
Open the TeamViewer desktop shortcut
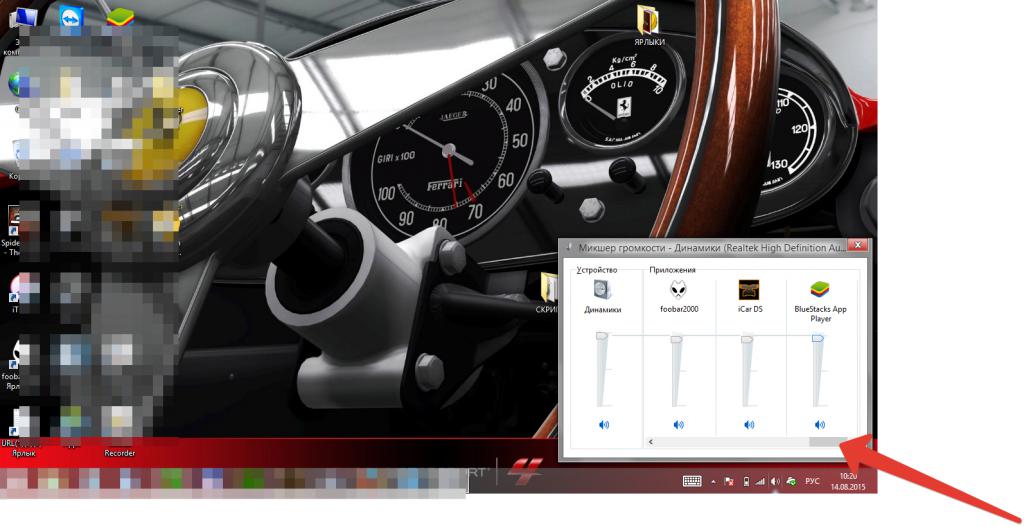pyautogui.click(x=71, y=19)
